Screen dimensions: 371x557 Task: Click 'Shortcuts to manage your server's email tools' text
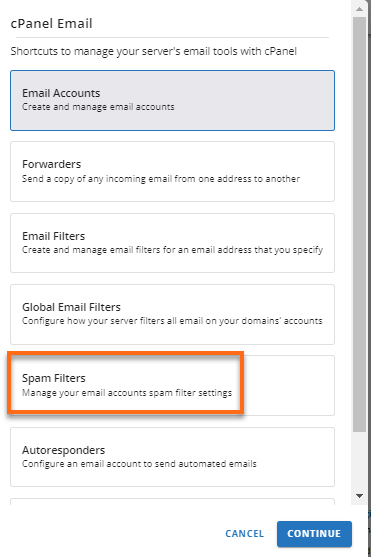click(x=154, y=51)
